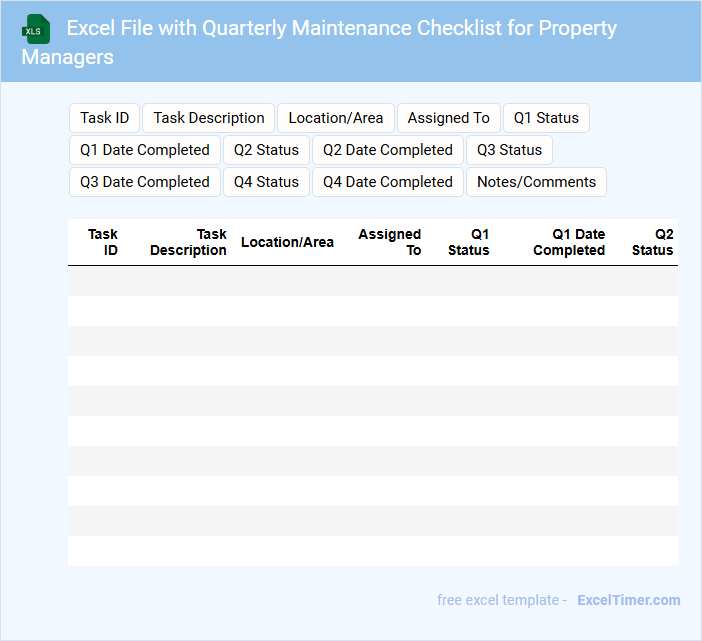Image resolution: width=702 pixels, height=641 pixels.
Task: Click the first empty table row
Action: coord(372,281)
